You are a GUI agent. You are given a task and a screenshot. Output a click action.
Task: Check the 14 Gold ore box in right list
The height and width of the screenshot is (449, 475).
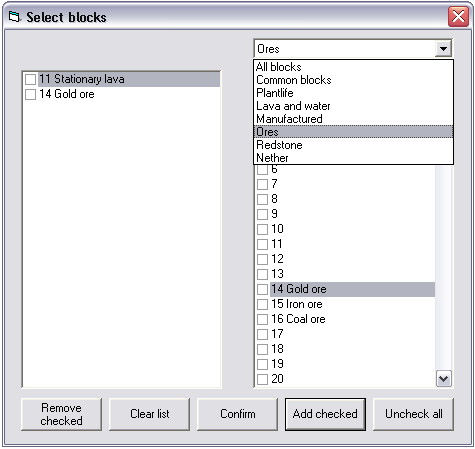262,289
